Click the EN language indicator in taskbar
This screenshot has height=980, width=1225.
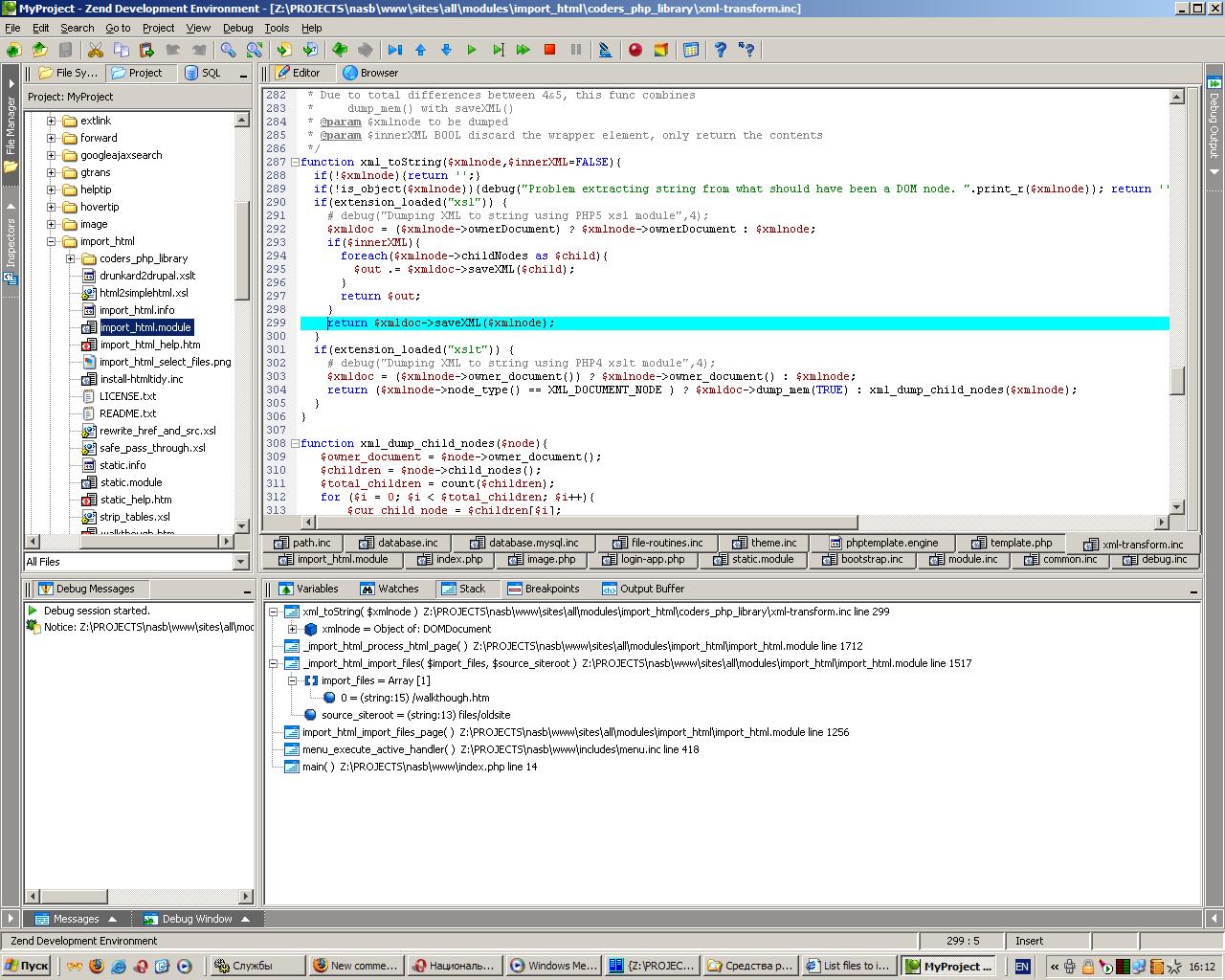click(1022, 966)
